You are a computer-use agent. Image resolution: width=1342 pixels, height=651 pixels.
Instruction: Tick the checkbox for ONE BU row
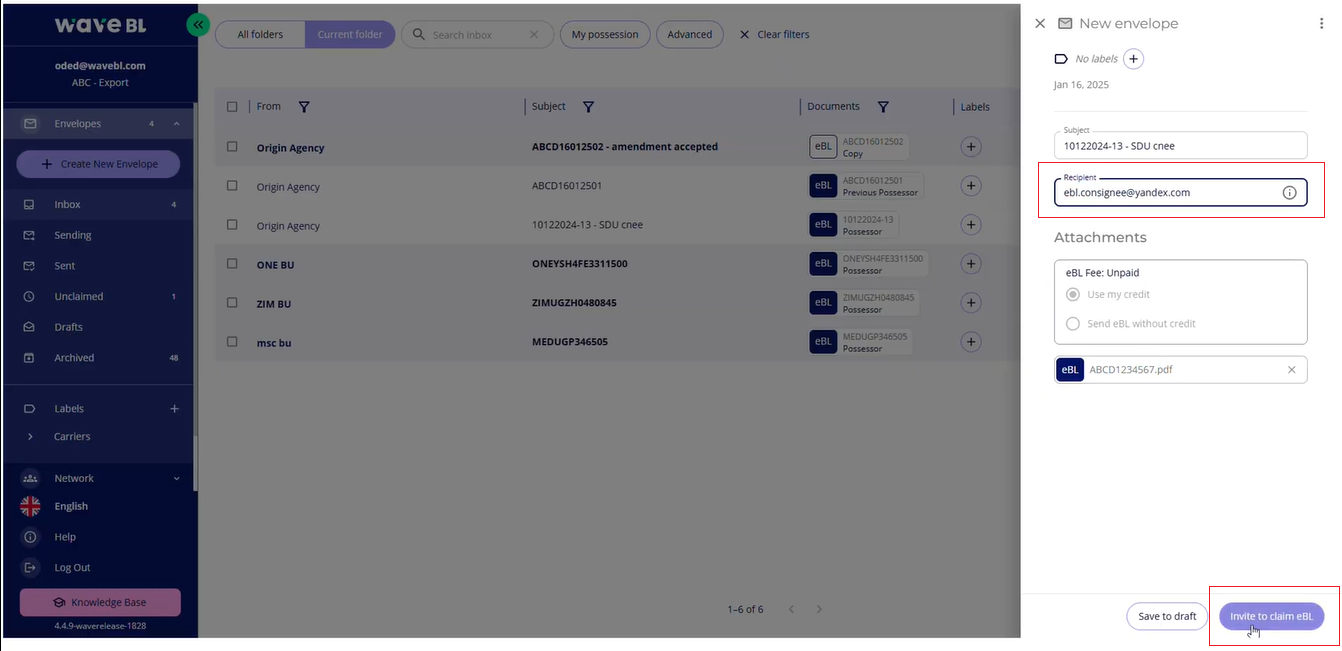click(x=232, y=264)
